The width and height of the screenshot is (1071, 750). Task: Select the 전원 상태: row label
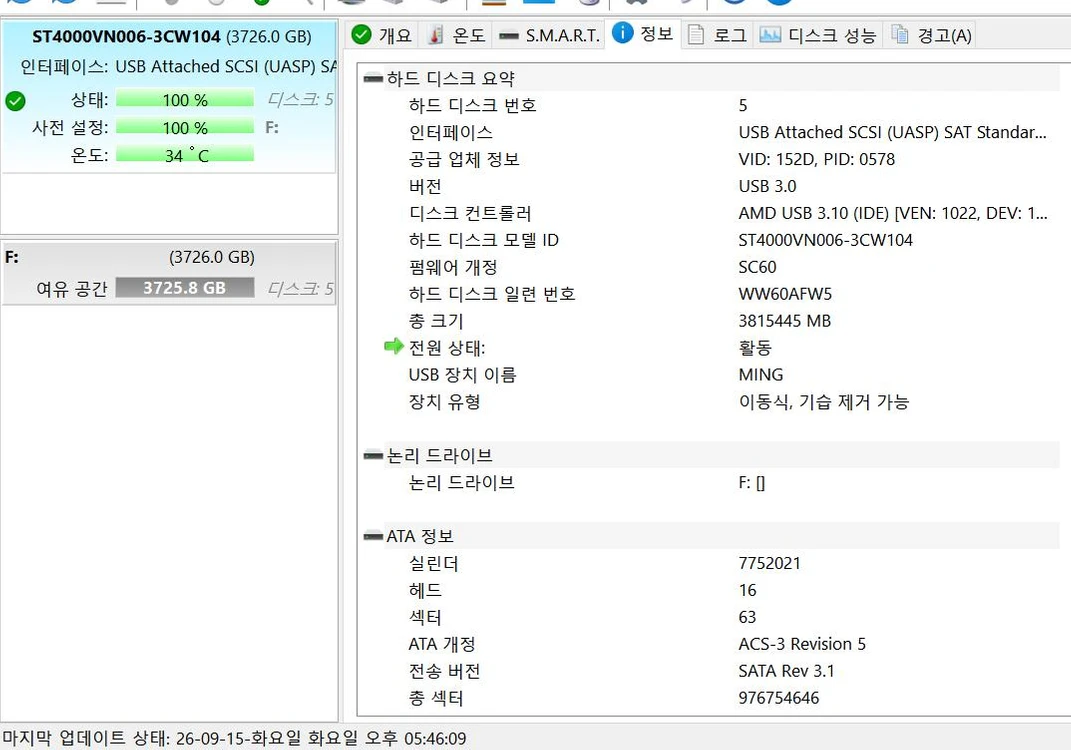tap(447, 348)
